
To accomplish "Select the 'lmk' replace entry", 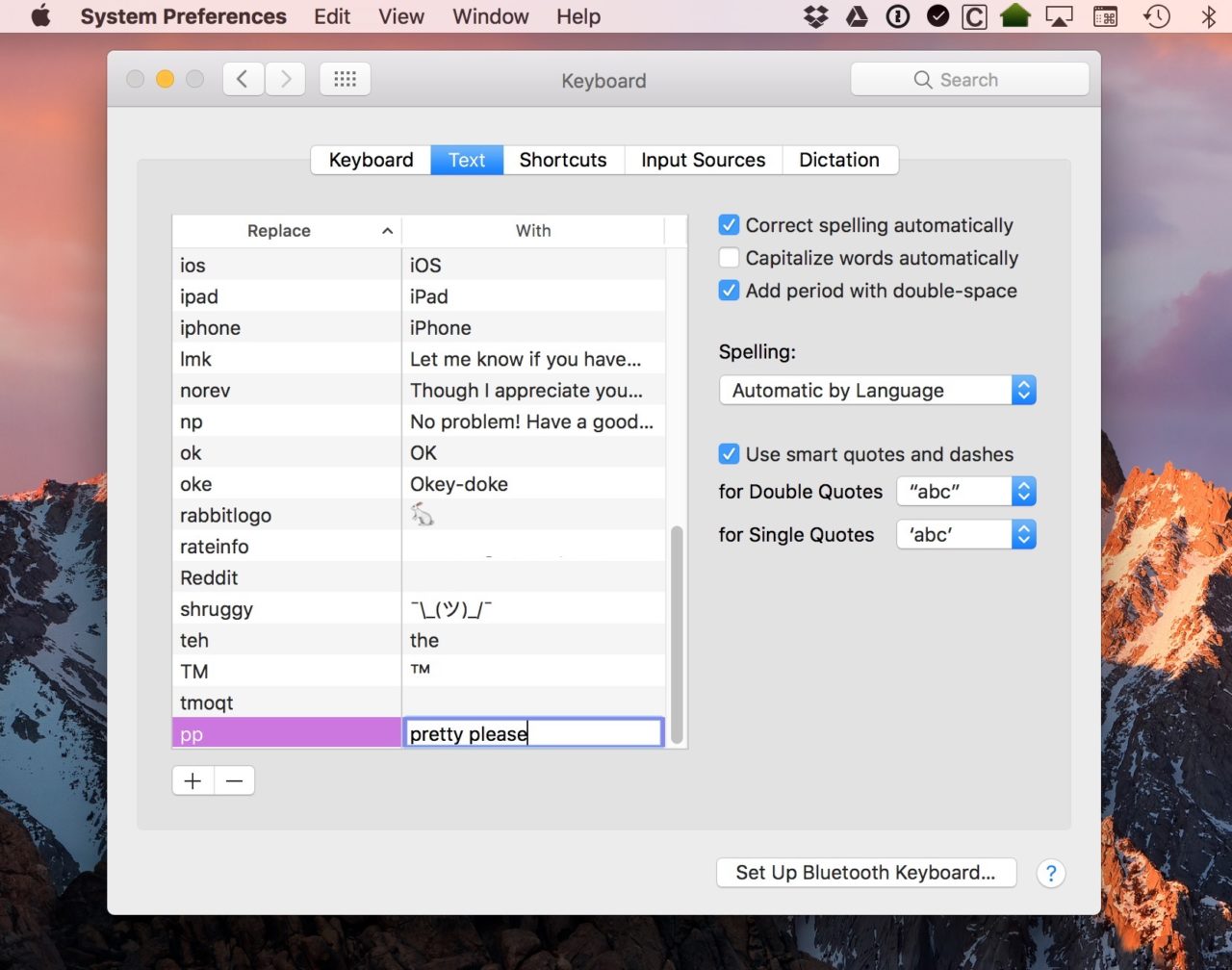I will (x=195, y=359).
